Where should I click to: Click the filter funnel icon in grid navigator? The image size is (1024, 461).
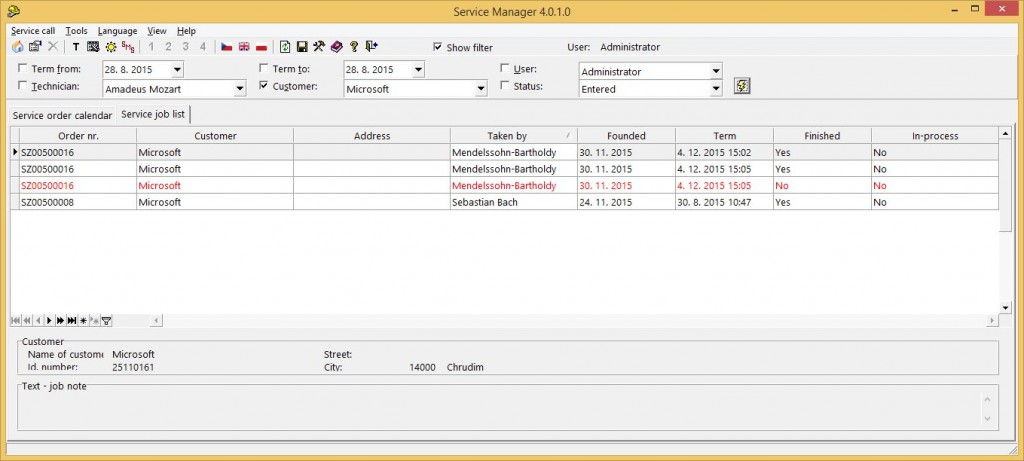[106, 320]
